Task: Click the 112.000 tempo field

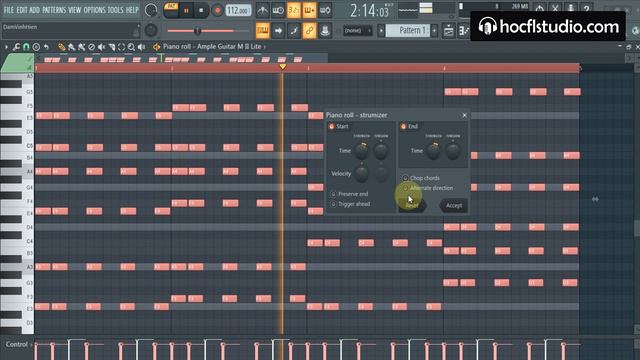Action: 238,11
